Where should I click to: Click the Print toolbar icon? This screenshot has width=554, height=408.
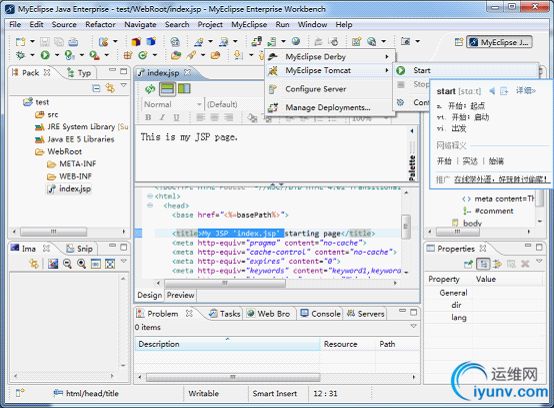click(73, 42)
